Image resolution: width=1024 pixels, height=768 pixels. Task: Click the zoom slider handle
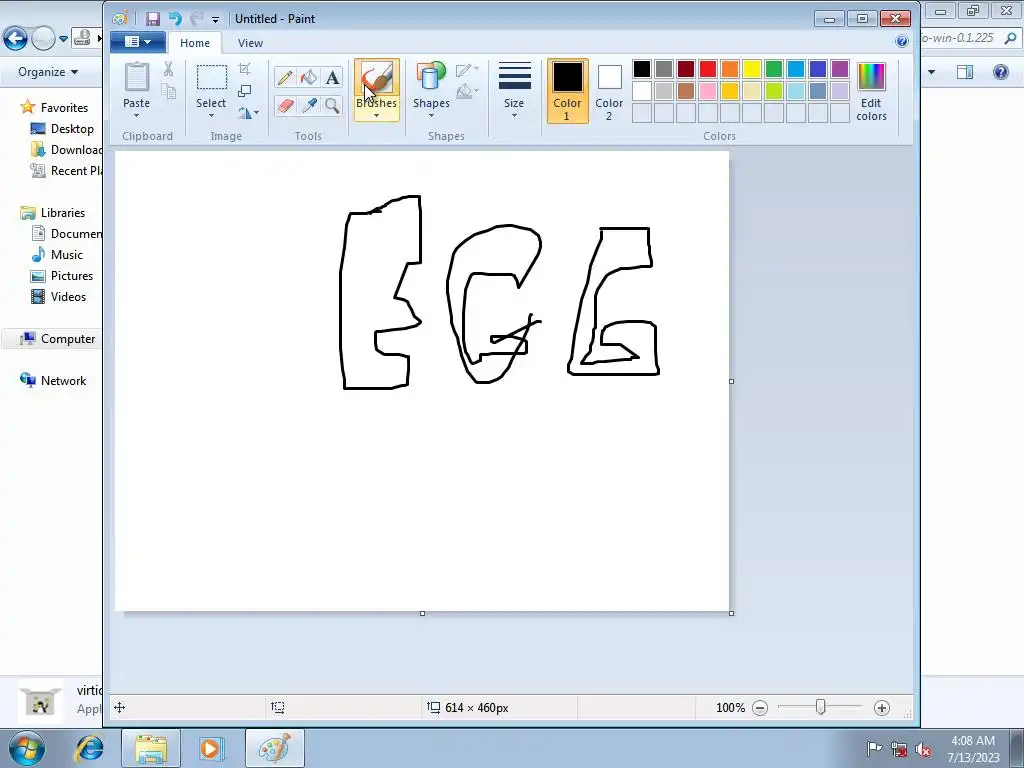click(x=820, y=707)
